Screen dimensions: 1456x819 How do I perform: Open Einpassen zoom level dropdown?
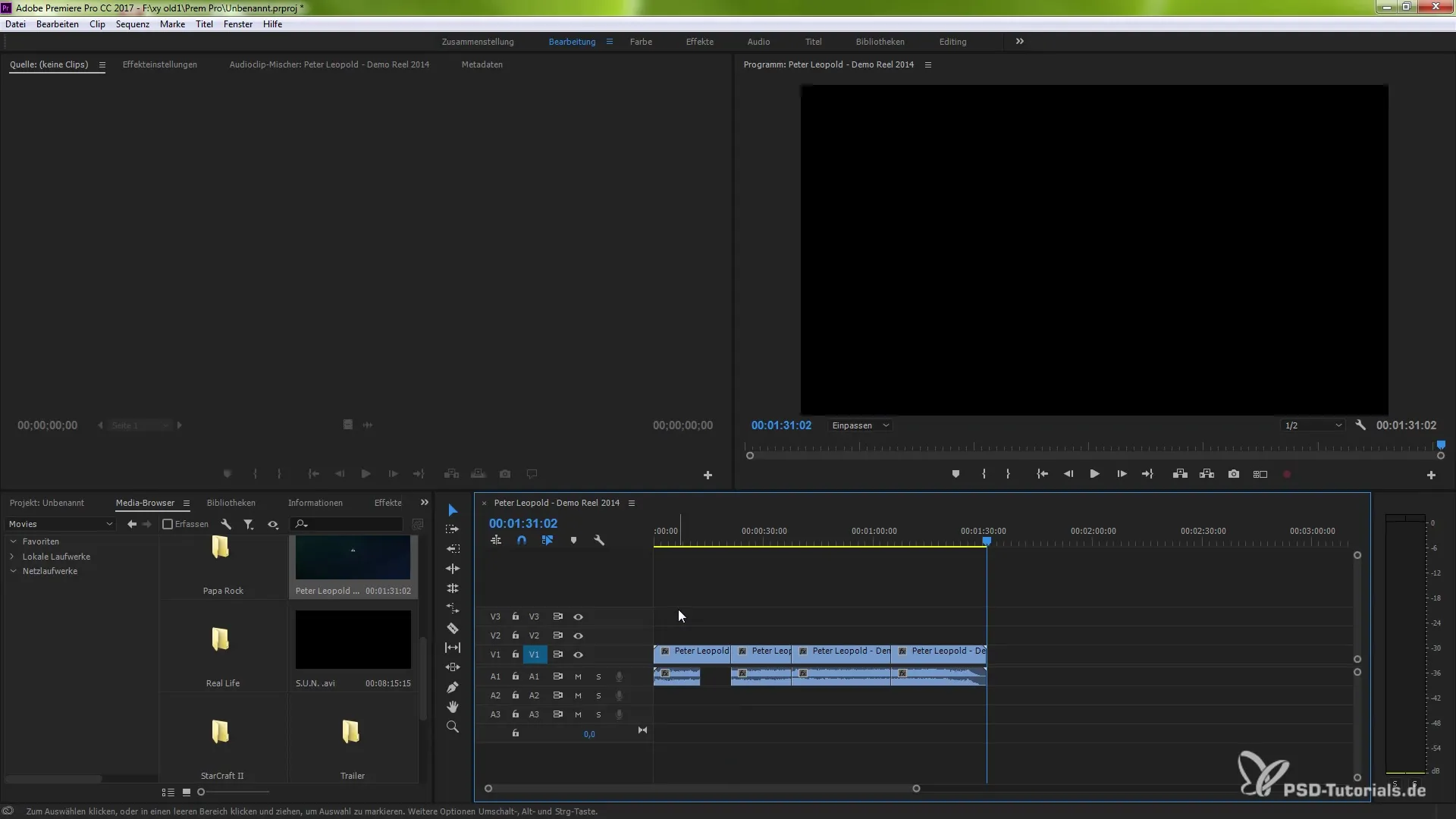click(860, 425)
